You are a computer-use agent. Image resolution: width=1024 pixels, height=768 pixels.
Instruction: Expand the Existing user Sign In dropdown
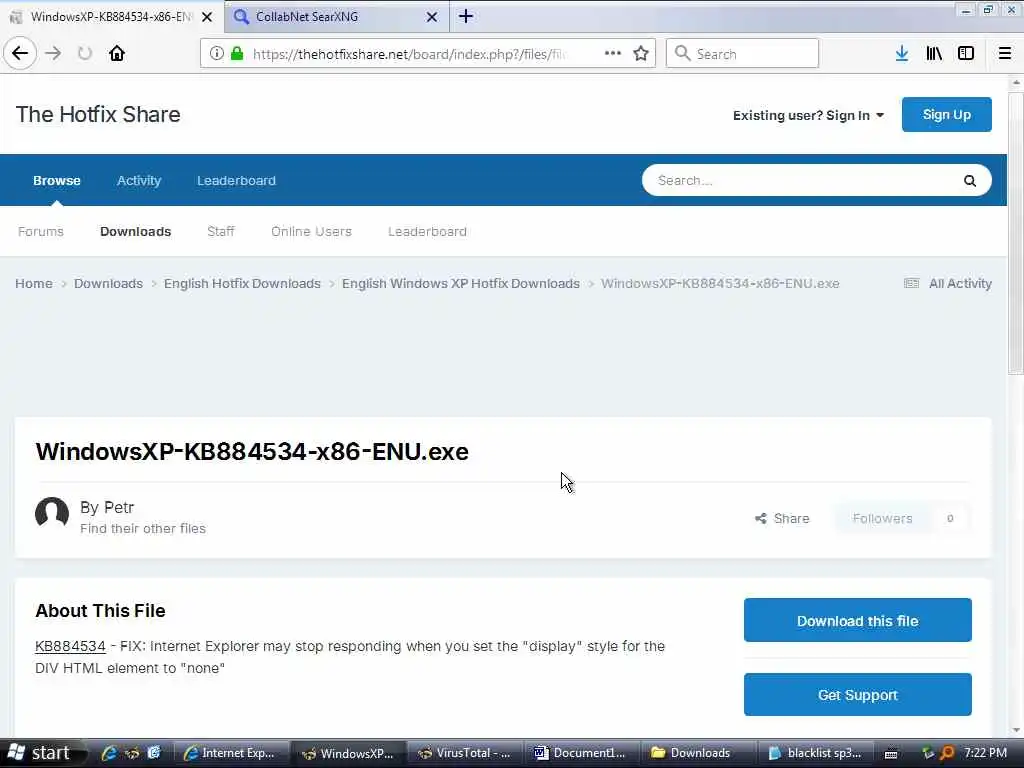click(x=808, y=116)
